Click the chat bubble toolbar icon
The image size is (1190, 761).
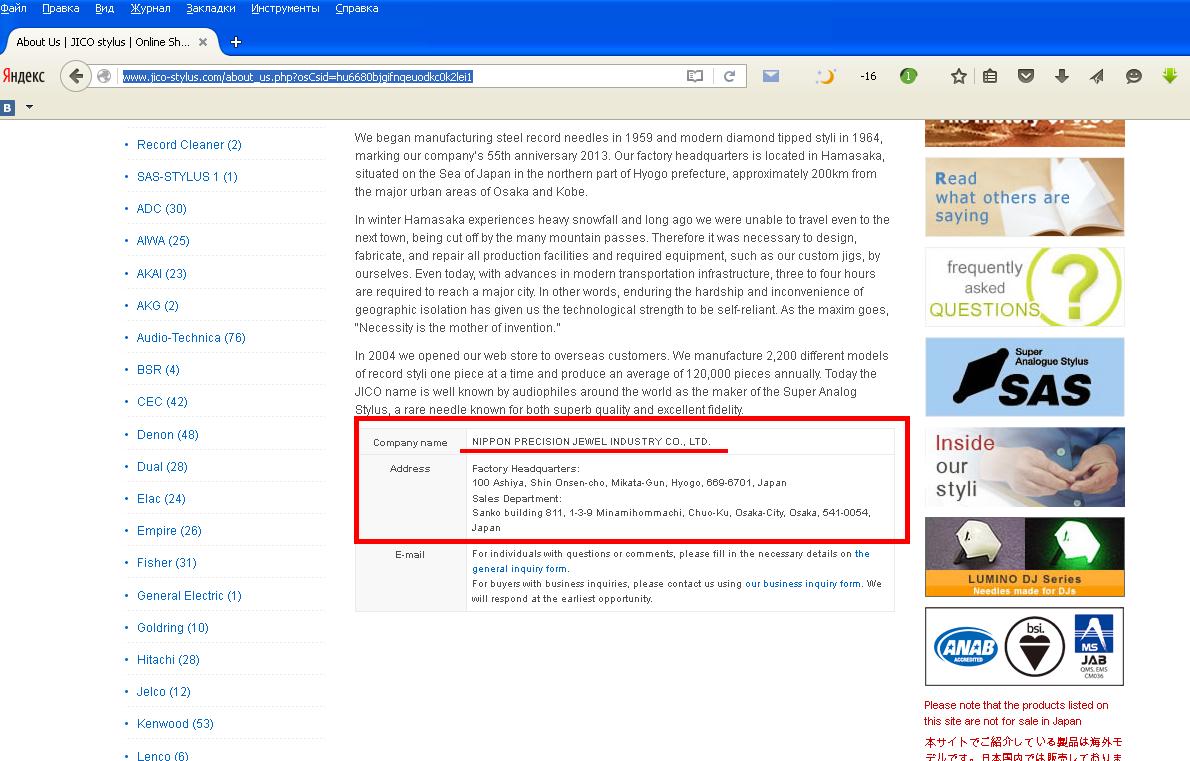point(1134,76)
